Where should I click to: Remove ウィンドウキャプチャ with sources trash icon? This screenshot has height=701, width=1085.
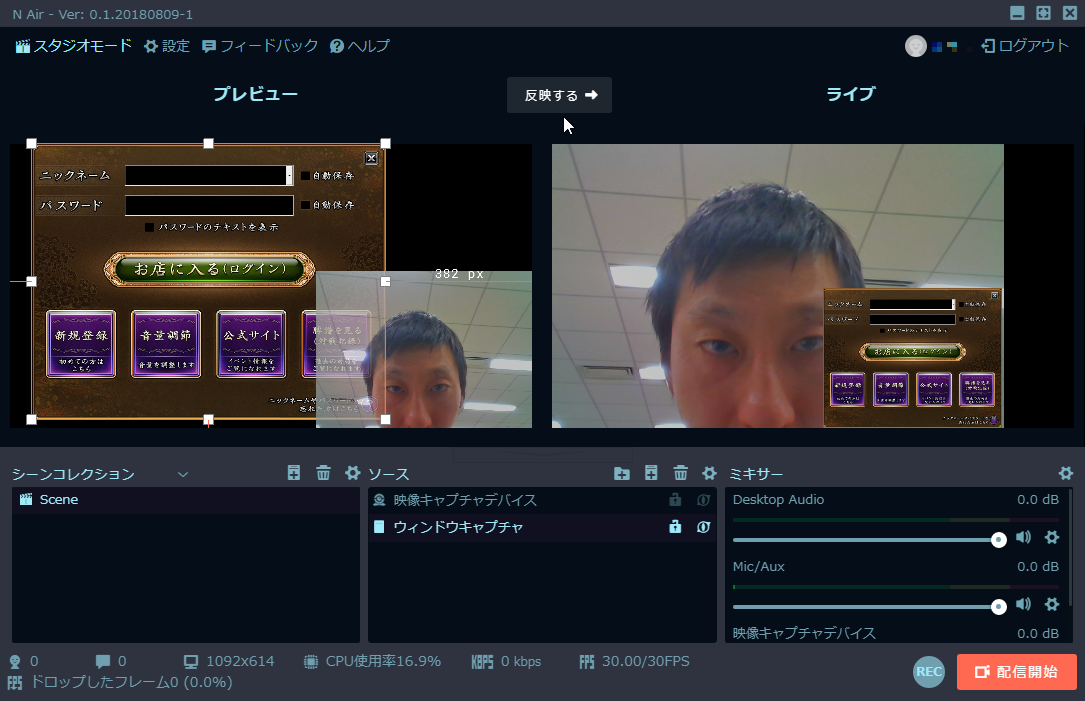(x=681, y=472)
